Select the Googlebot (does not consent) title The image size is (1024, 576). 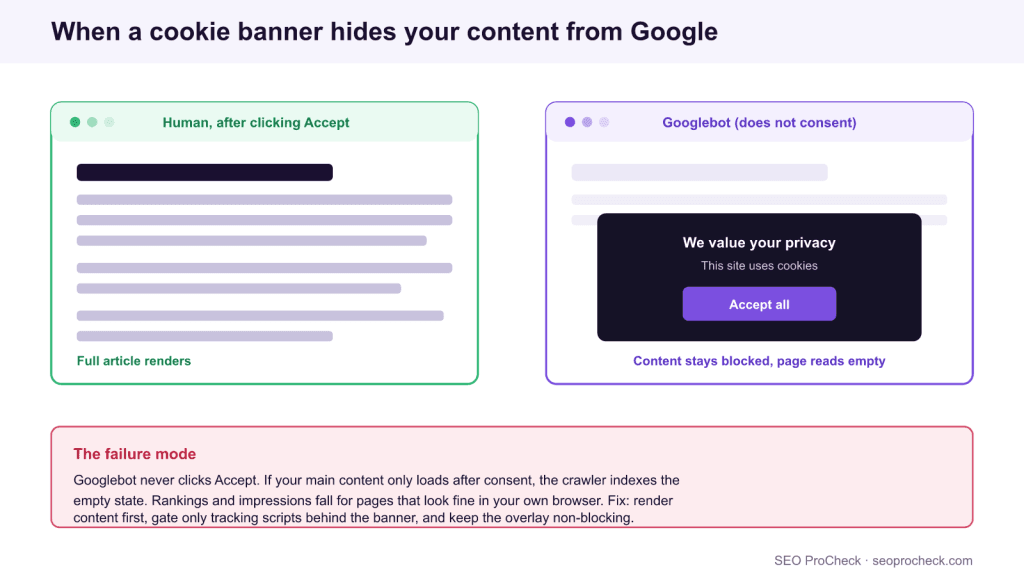(x=759, y=123)
